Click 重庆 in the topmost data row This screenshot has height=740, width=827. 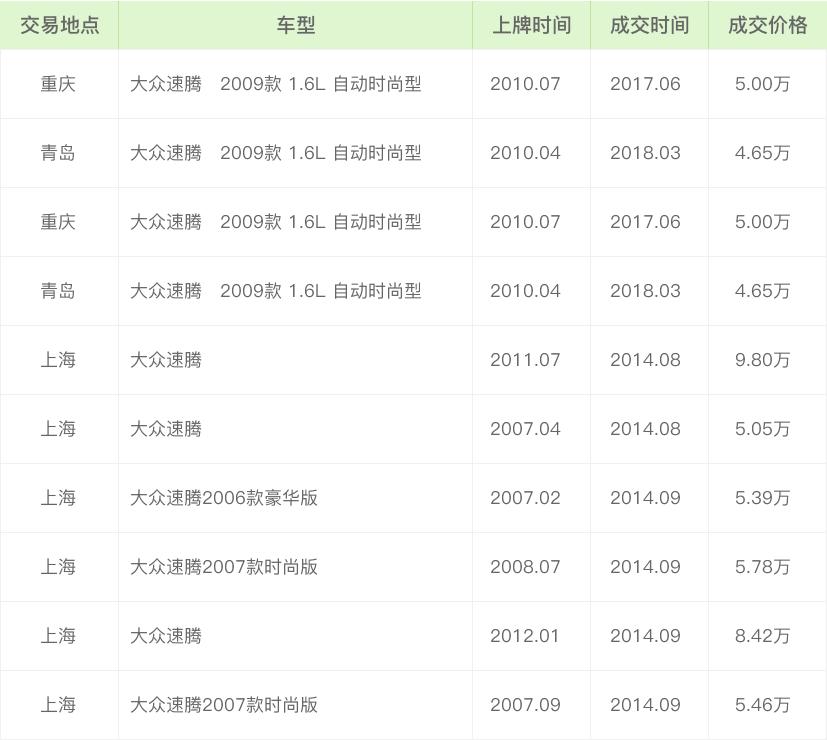[x=58, y=84]
